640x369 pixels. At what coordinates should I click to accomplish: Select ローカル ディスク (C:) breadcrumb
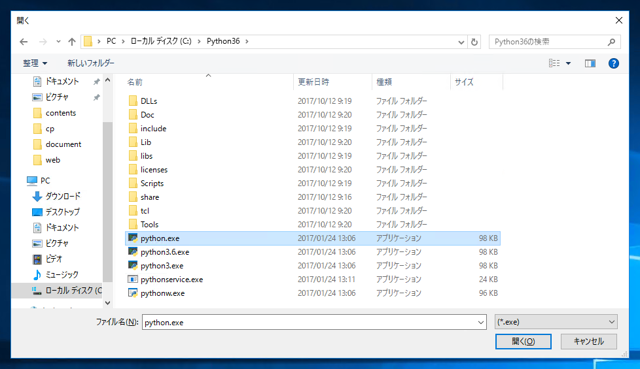pos(161,41)
